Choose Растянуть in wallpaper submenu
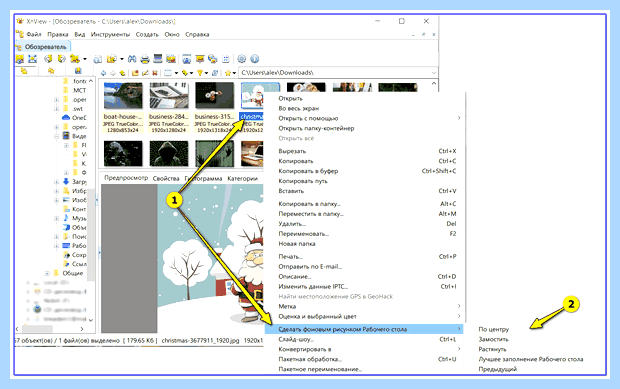This screenshot has height=389, width=620. (x=492, y=349)
